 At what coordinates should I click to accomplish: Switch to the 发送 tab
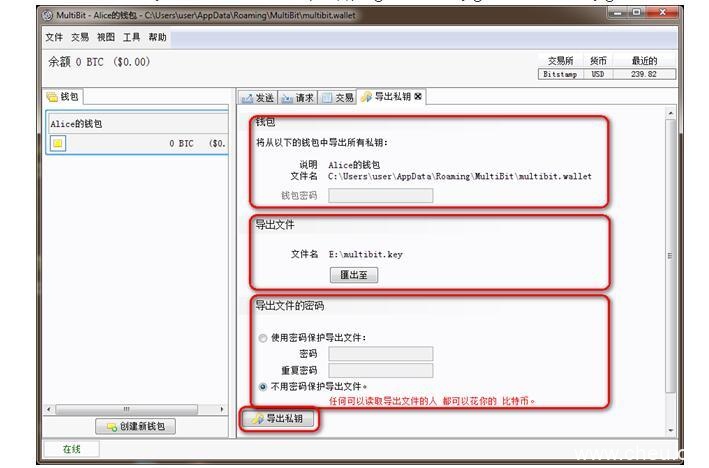[257, 97]
